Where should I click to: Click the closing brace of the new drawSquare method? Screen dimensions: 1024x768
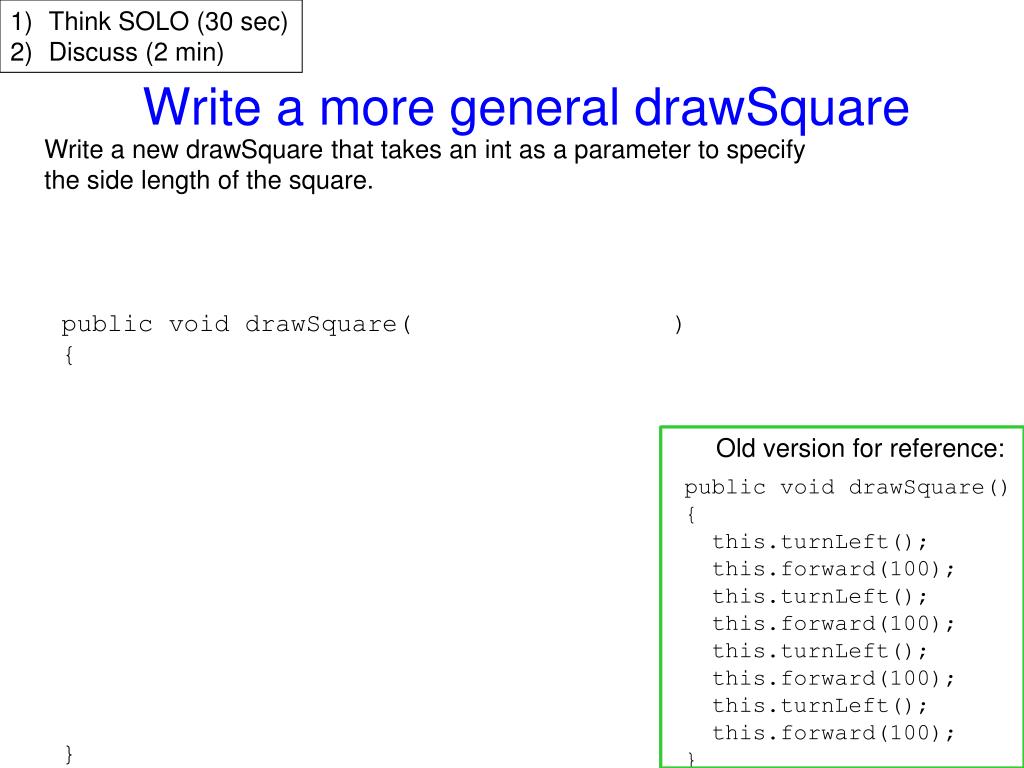coord(69,754)
